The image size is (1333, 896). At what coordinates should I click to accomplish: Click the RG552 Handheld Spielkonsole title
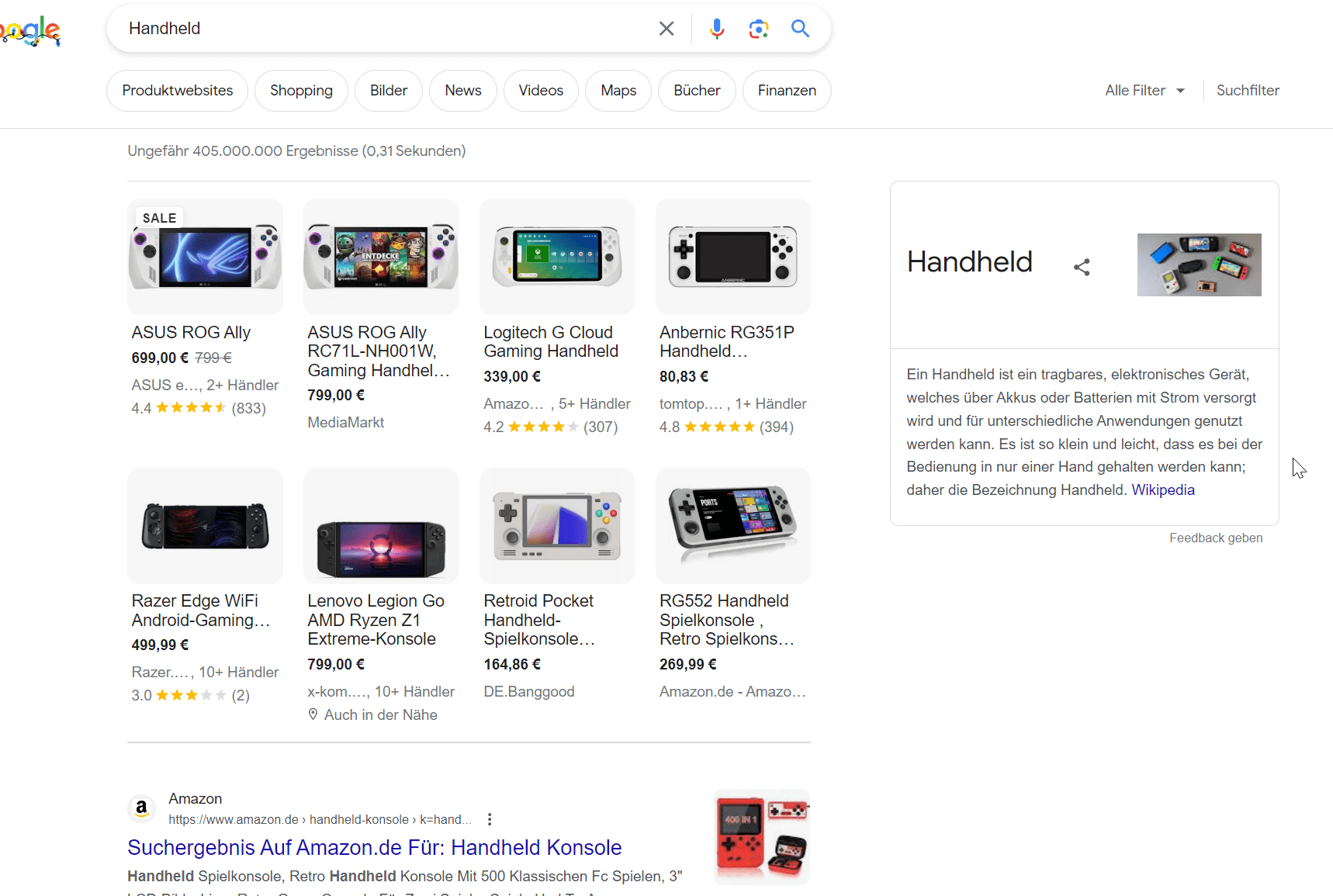pyautogui.click(x=727, y=620)
